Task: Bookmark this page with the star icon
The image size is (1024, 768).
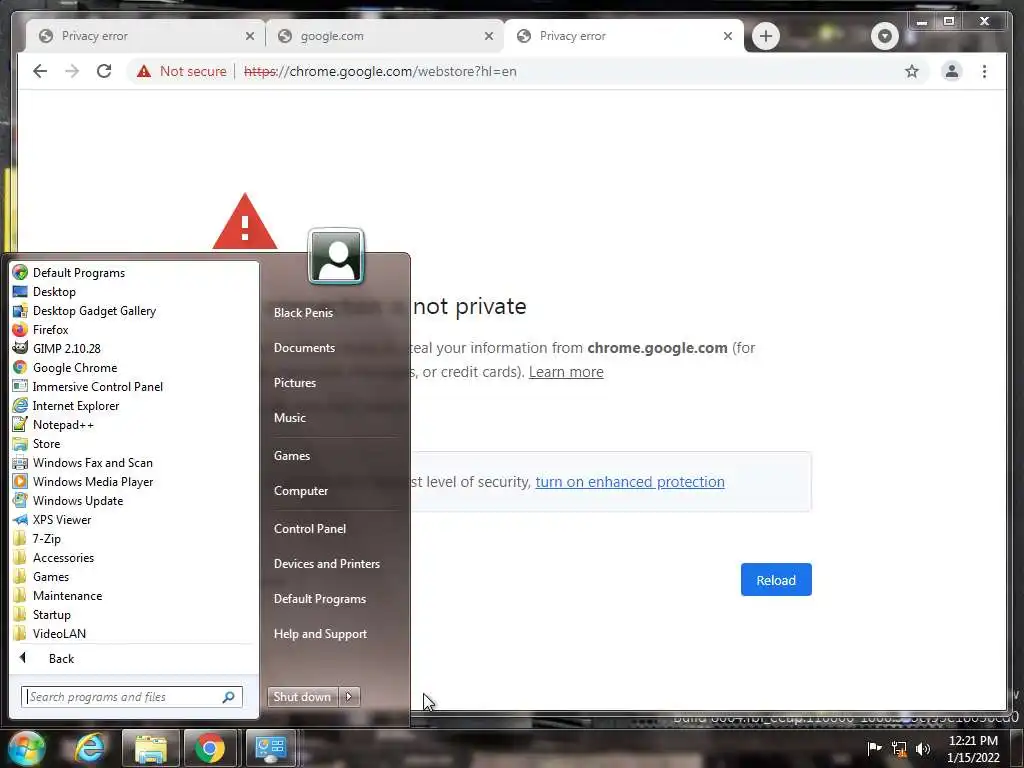Action: pos(912,71)
